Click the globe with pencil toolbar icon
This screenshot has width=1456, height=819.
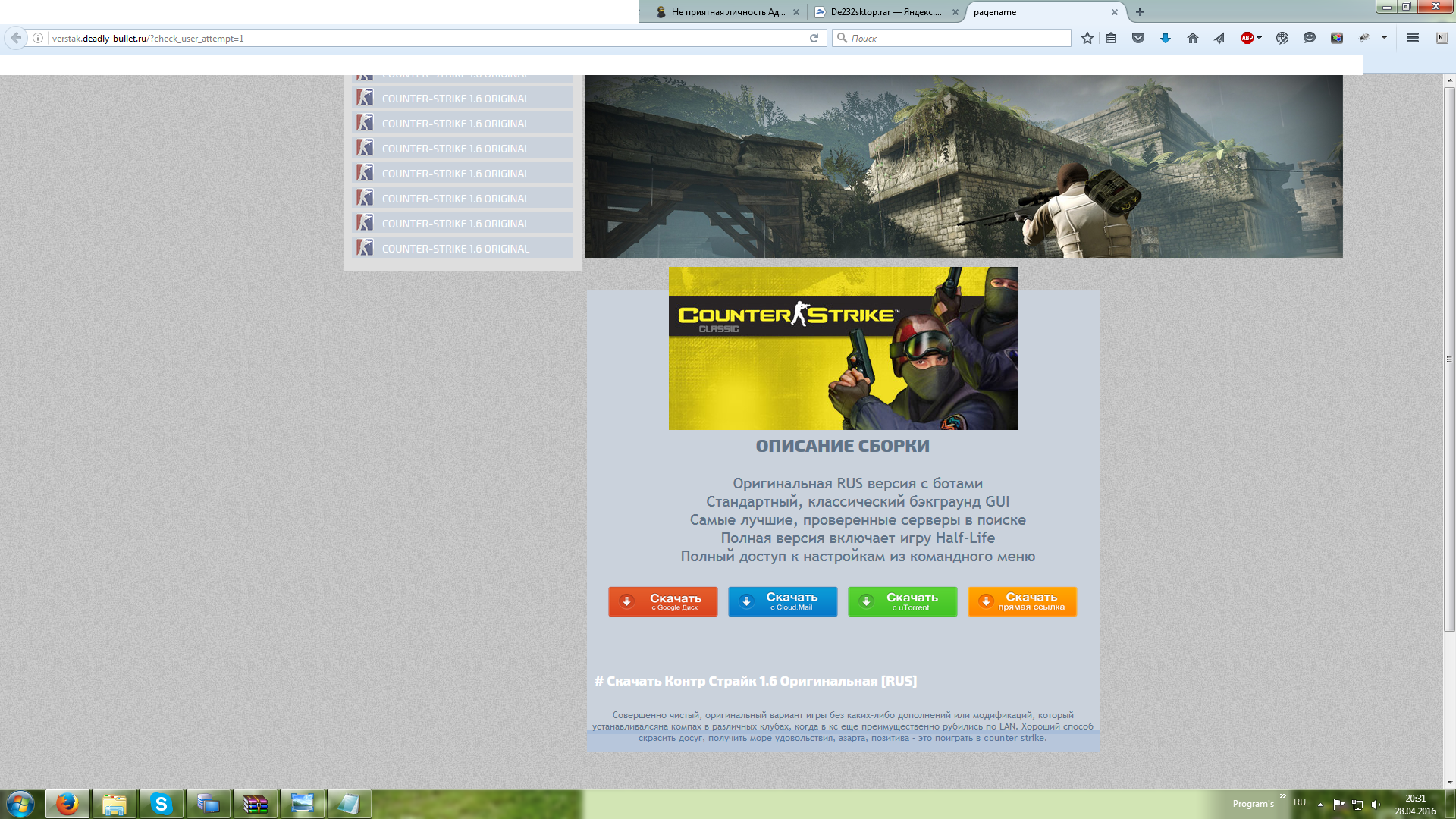[1282, 38]
